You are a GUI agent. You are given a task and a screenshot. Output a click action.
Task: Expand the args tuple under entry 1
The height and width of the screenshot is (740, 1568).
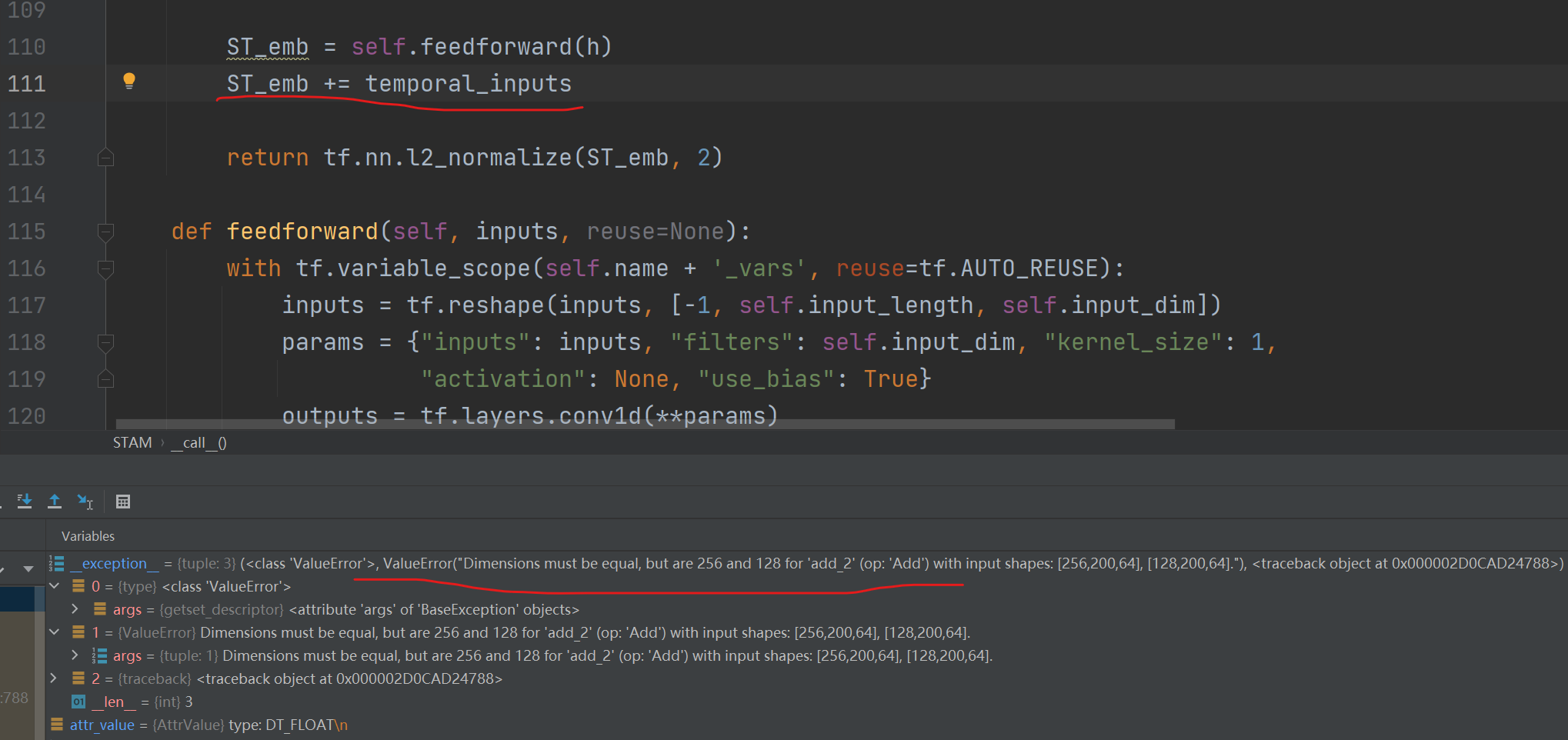click(x=75, y=655)
